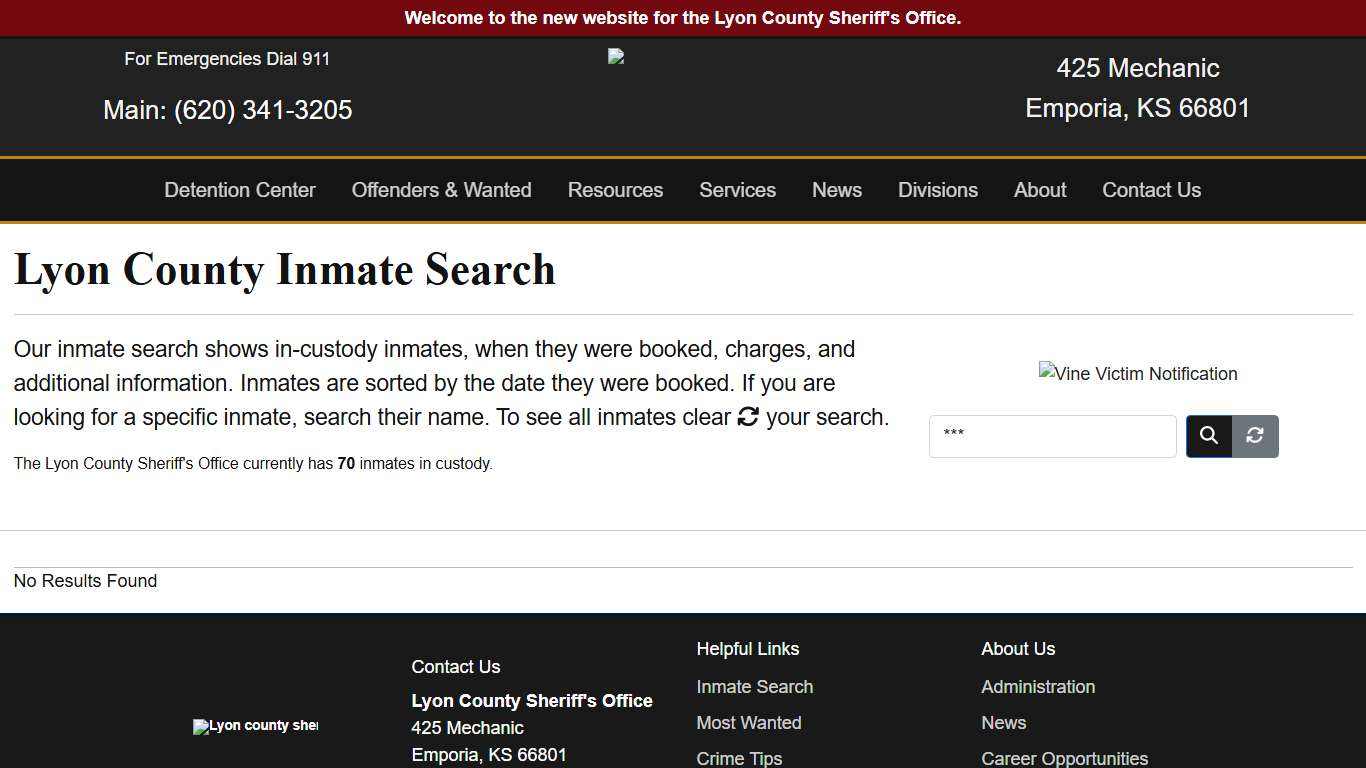Open the Vine Victim Notification banner
Screen dimensions: 1366x768
(x=1137, y=374)
